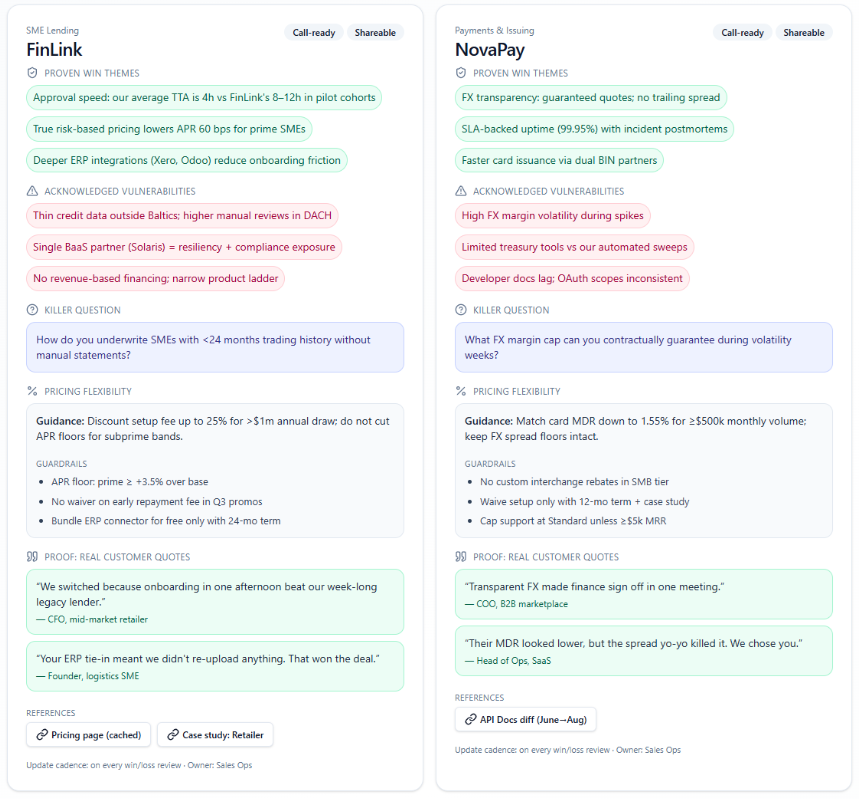The height and width of the screenshot is (799, 859).
Task: Open the Case study: Retailer reference
Action: click(x=216, y=734)
